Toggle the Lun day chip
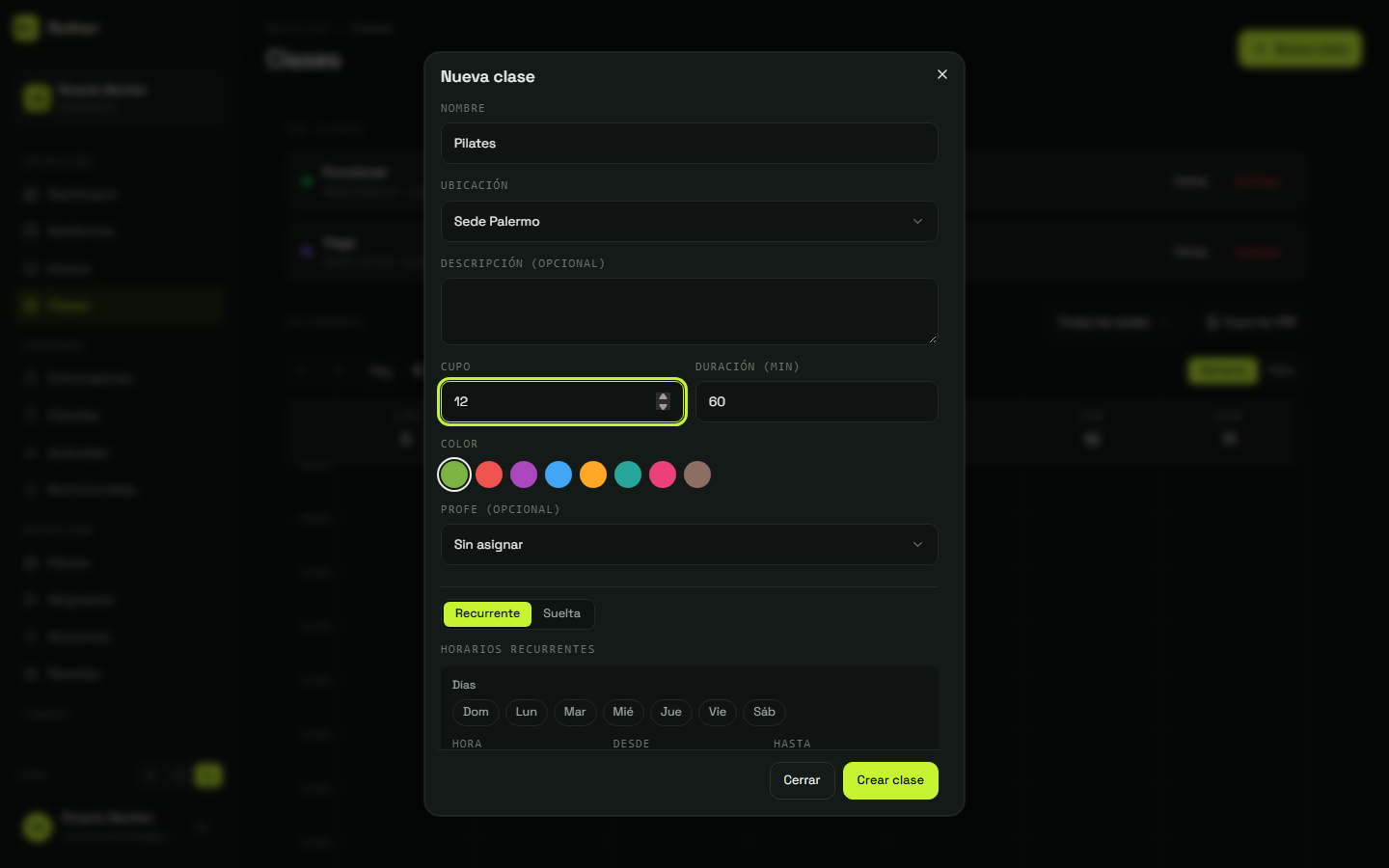1389x868 pixels. (527, 712)
